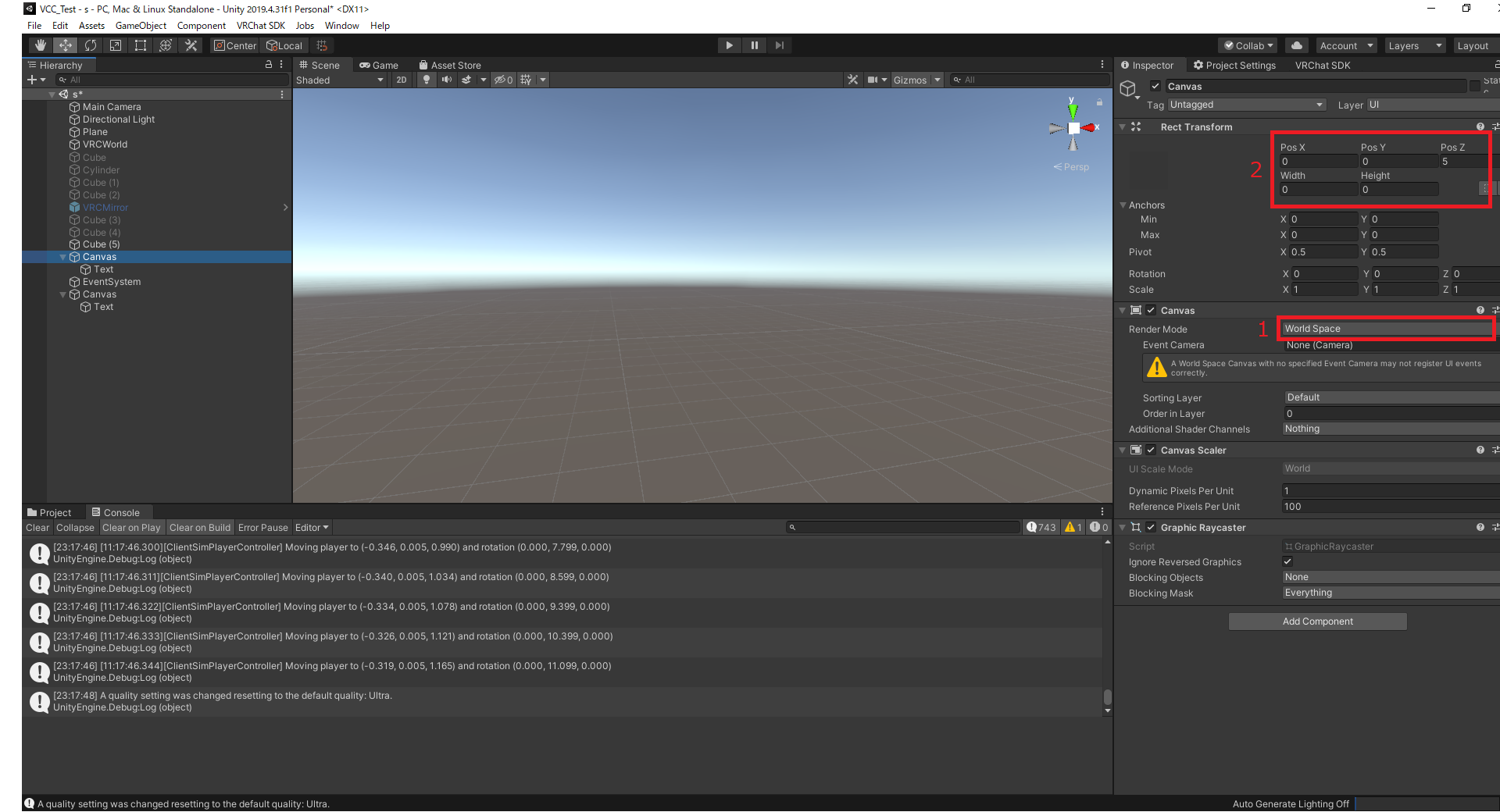Select the Scale tool
The width and height of the screenshot is (1500, 812).
pos(116,45)
